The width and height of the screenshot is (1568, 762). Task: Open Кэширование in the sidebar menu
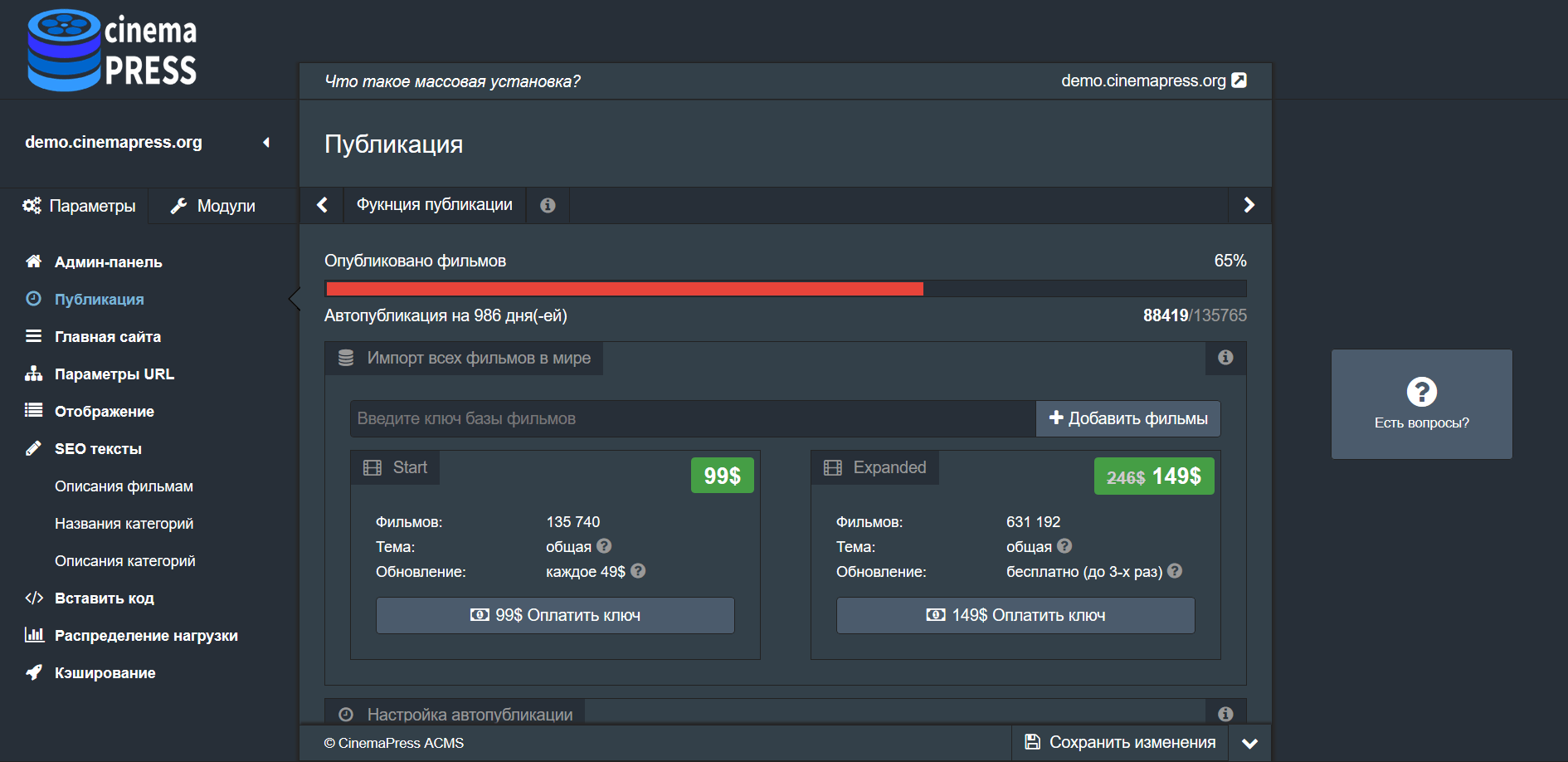point(105,673)
